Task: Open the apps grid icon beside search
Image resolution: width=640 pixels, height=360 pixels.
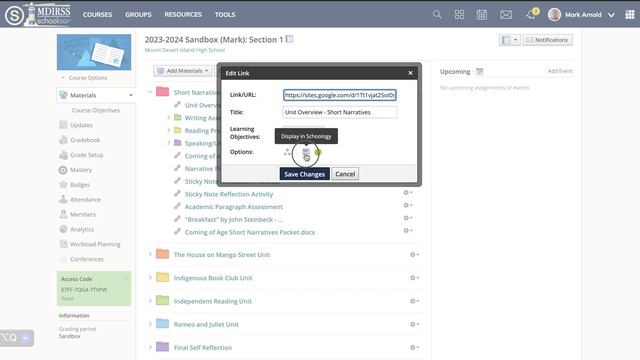Action: pyautogui.click(x=459, y=15)
